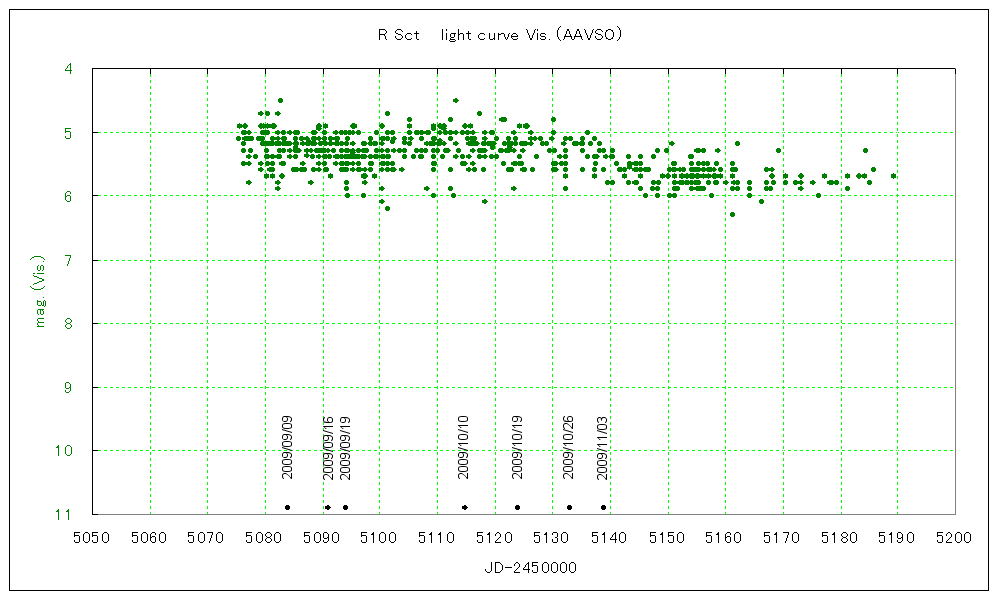Click the "mag (Vis.)" y-axis label

40,290
